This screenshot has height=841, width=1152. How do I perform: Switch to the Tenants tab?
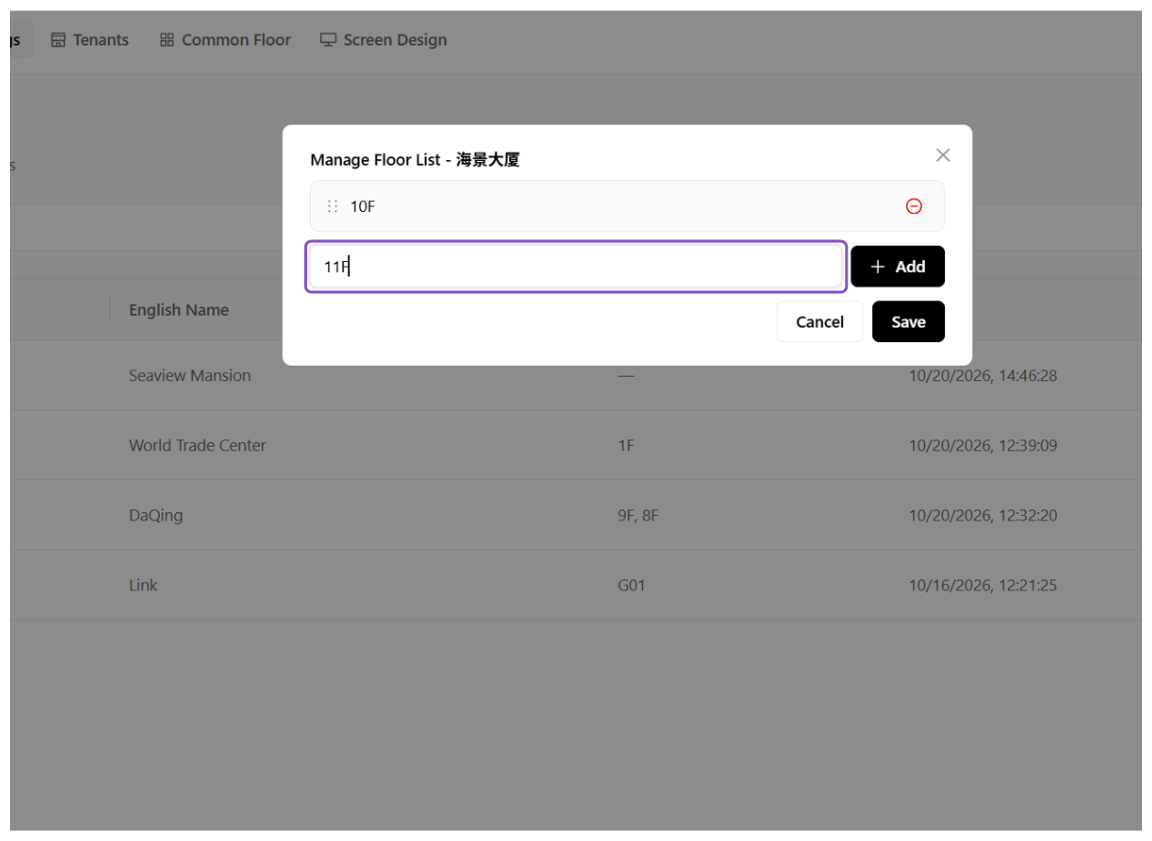click(90, 40)
